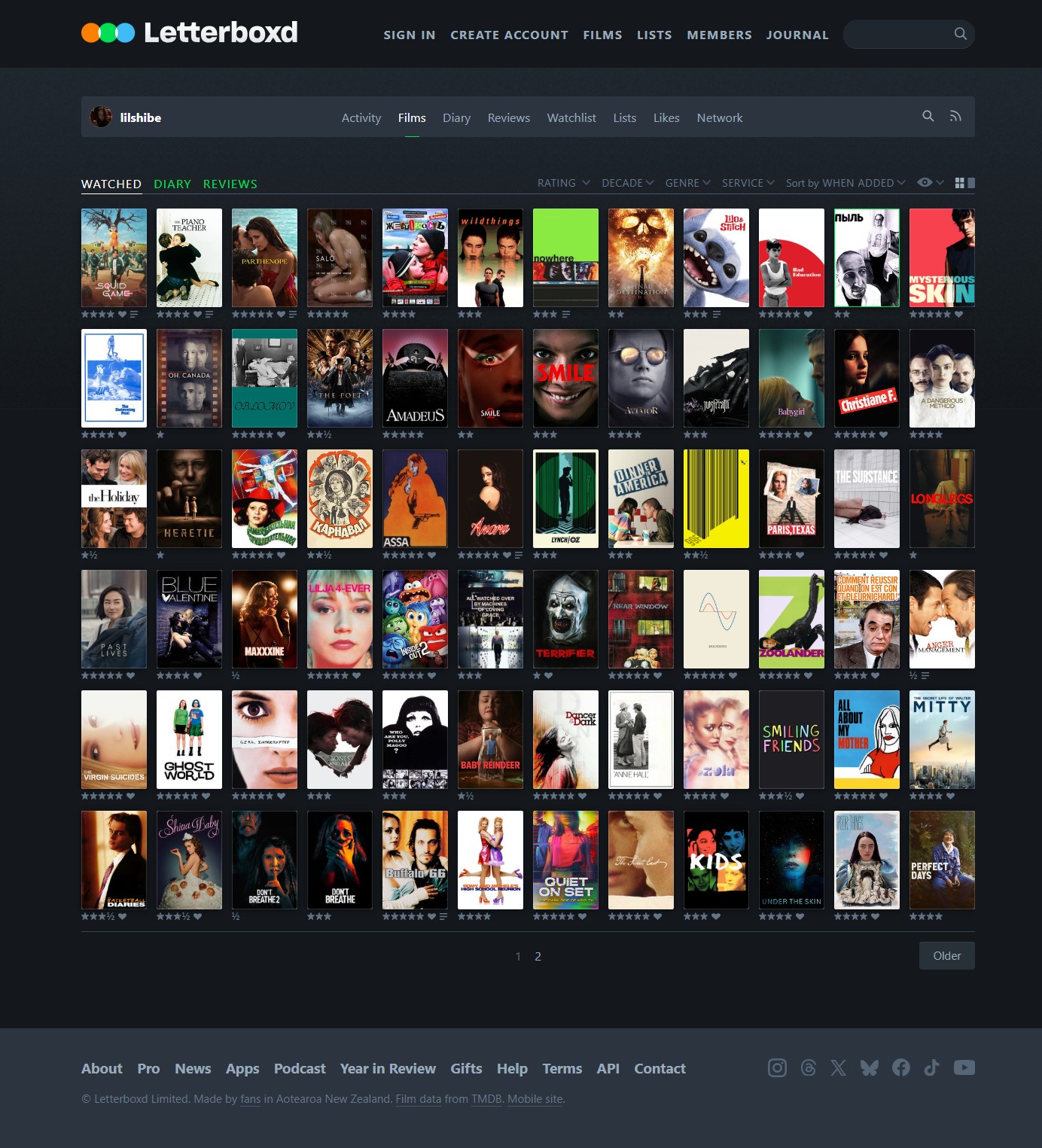Open the Zoolander poster
The height and width of the screenshot is (1148, 1042).
tap(791, 619)
